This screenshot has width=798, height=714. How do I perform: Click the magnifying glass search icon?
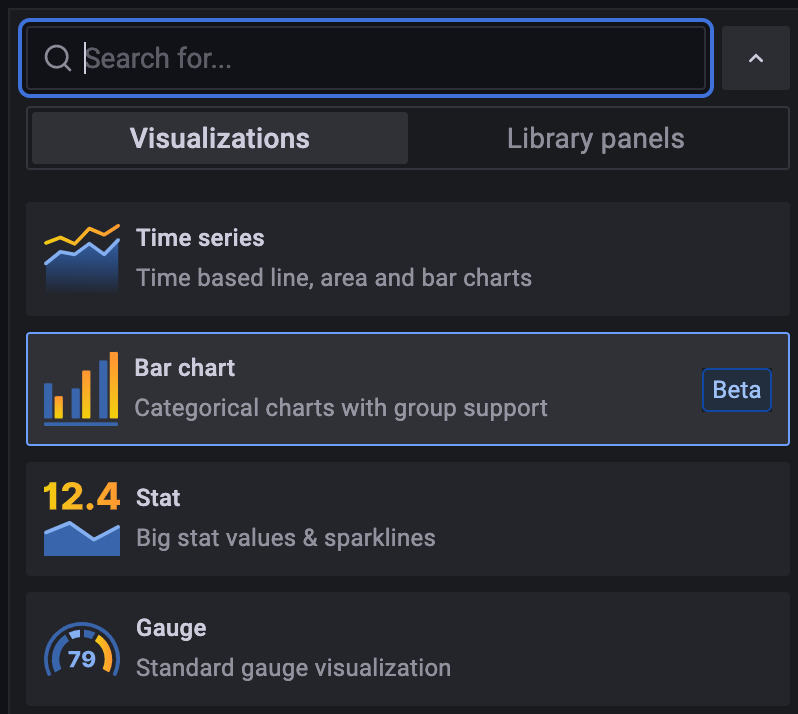coord(57,58)
